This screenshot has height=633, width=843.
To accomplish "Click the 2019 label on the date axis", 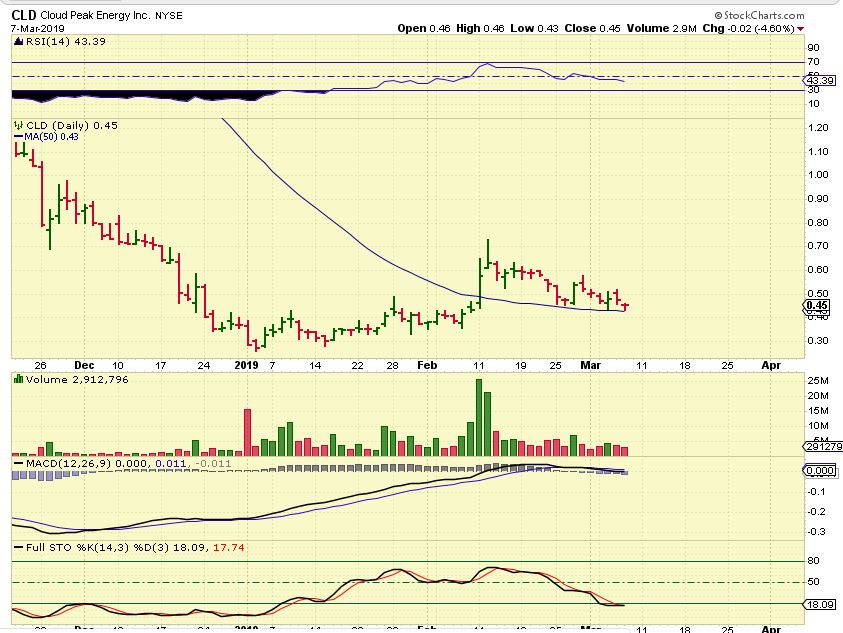I will click(x=246, y=365).
